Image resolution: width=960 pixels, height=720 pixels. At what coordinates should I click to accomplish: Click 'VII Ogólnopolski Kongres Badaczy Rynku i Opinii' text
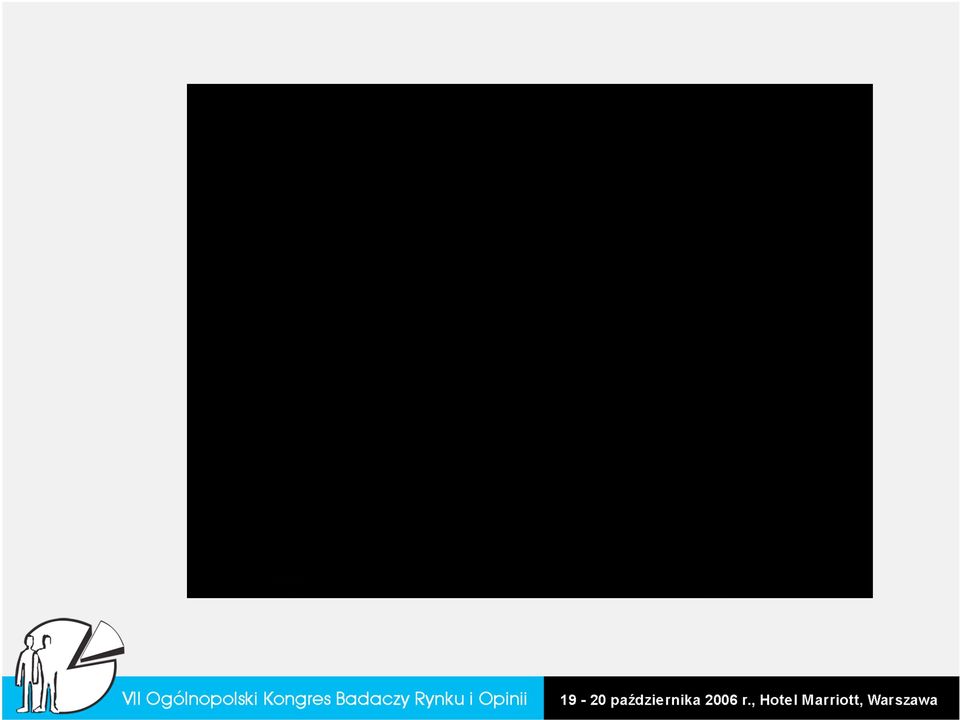[324, 699]
